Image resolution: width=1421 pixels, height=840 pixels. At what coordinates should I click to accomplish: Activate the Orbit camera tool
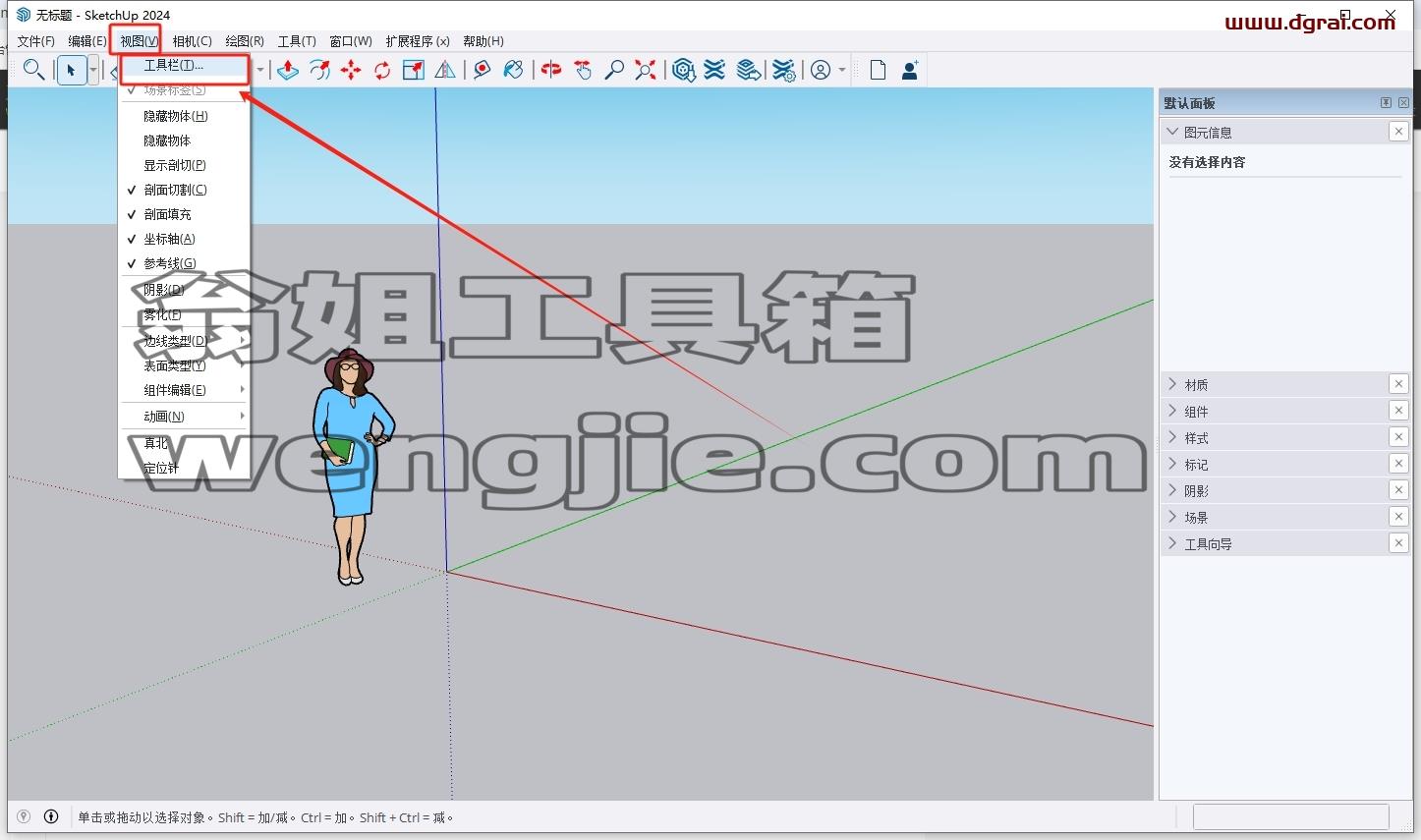pos(551,70)
